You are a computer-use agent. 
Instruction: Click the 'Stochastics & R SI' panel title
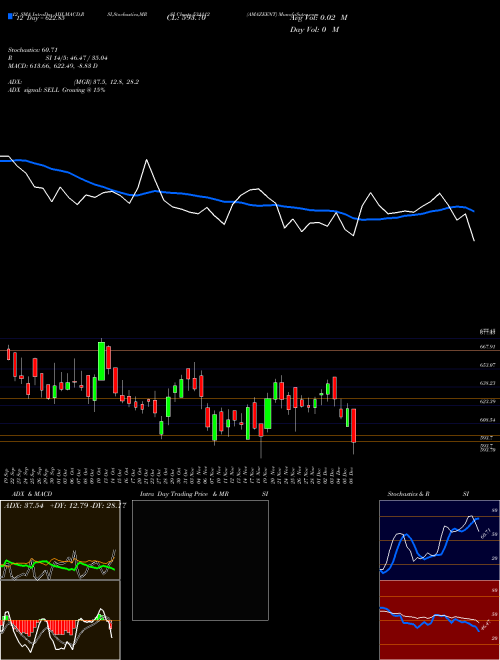pyautogui.click(x=428, y=494)
